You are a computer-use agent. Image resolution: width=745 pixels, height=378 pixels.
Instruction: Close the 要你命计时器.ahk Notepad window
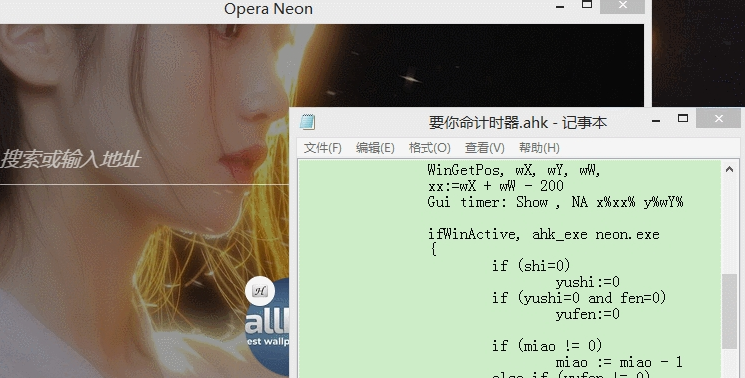tap(718, 119)
